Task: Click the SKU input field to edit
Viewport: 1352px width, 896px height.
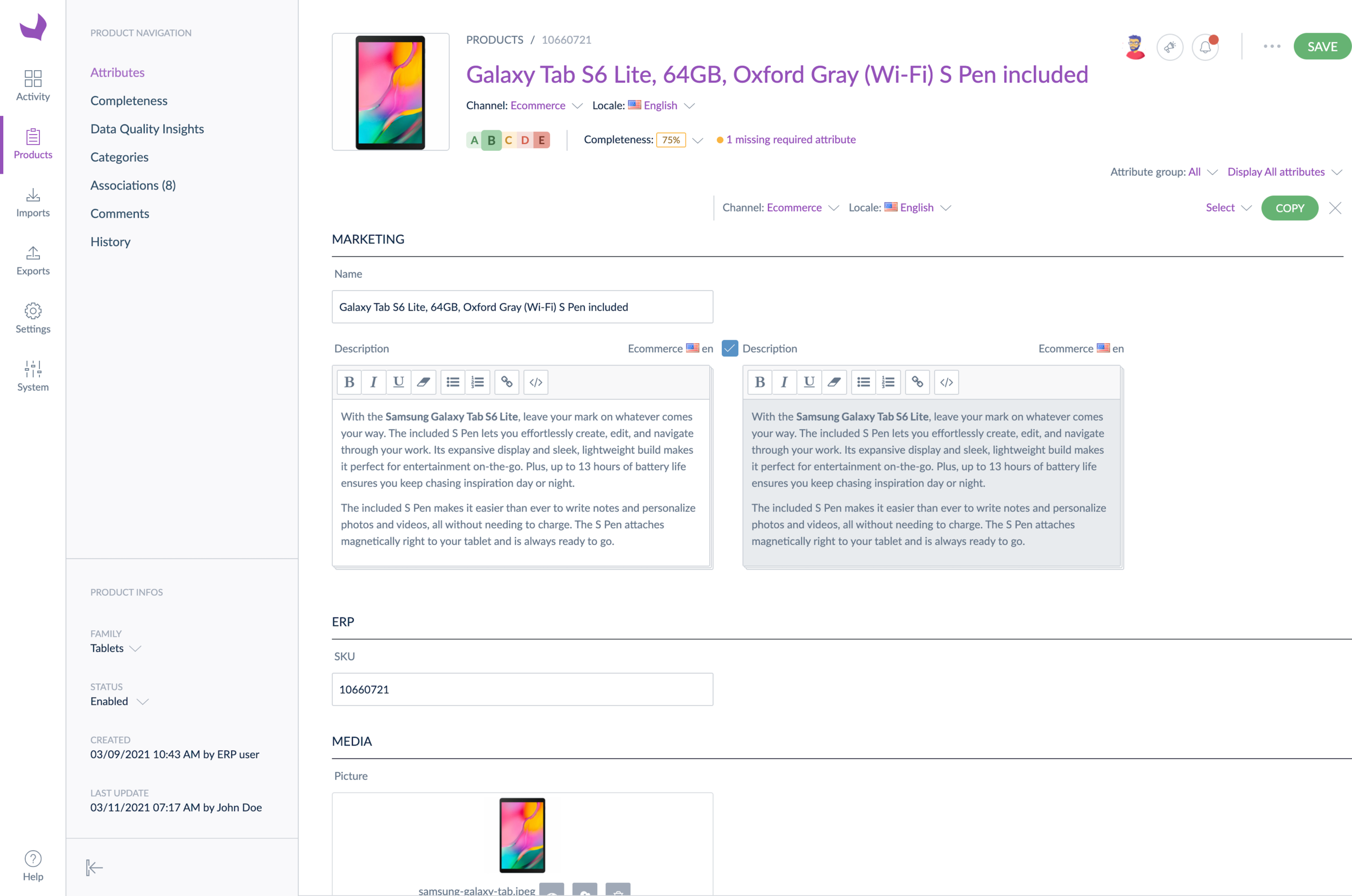Action: (522, 689)
